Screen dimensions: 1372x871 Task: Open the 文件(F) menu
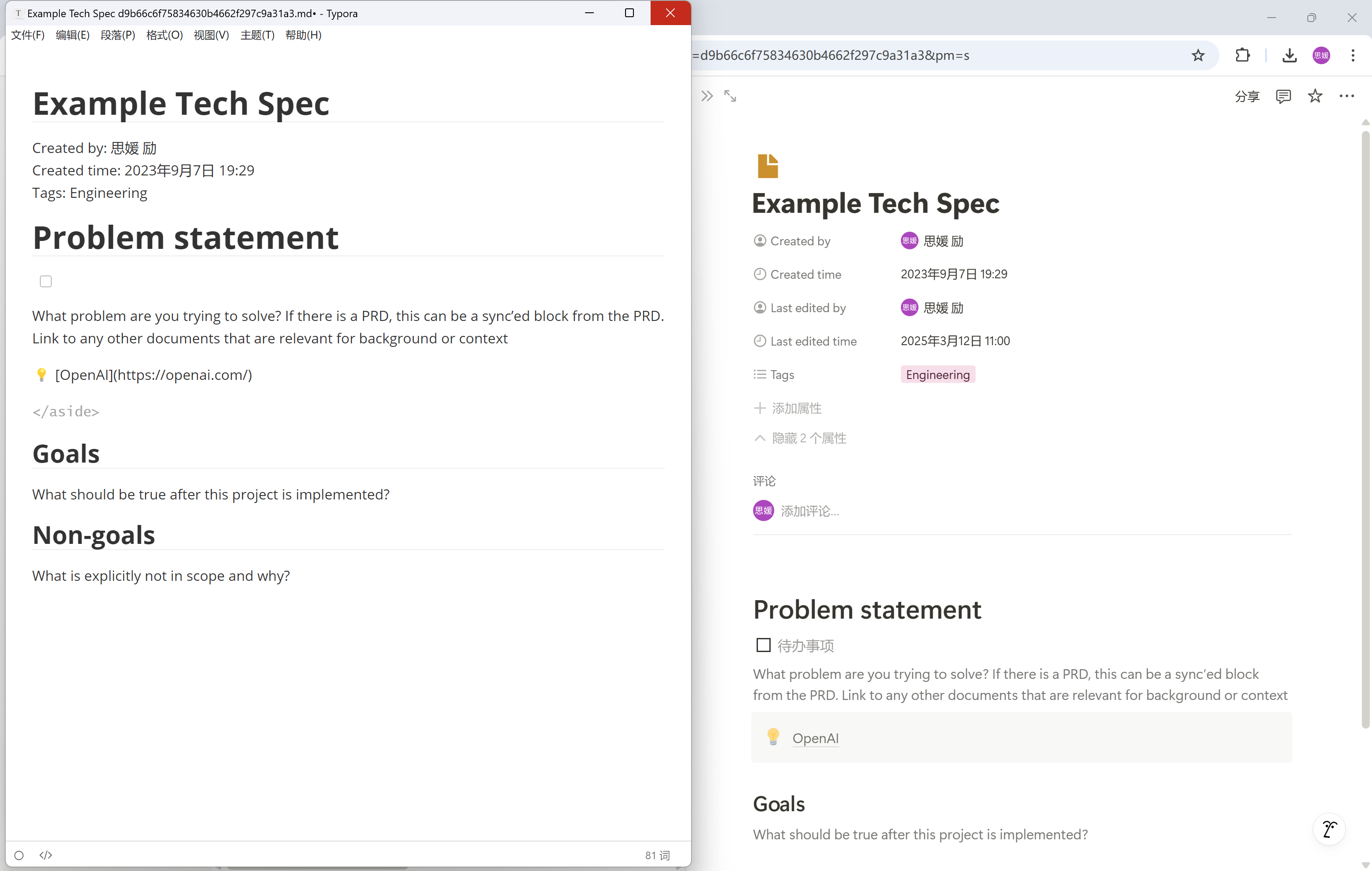pos(27,35)
